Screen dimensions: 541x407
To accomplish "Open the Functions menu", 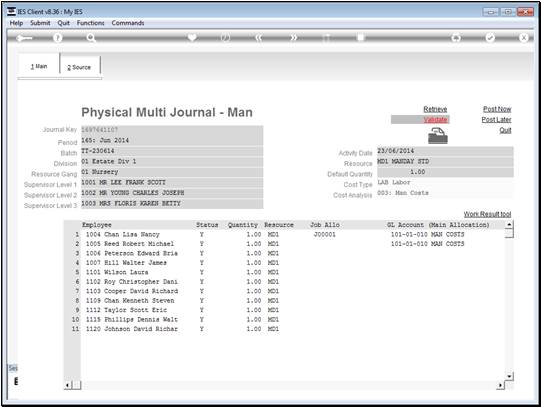I will tap(90, 23).
